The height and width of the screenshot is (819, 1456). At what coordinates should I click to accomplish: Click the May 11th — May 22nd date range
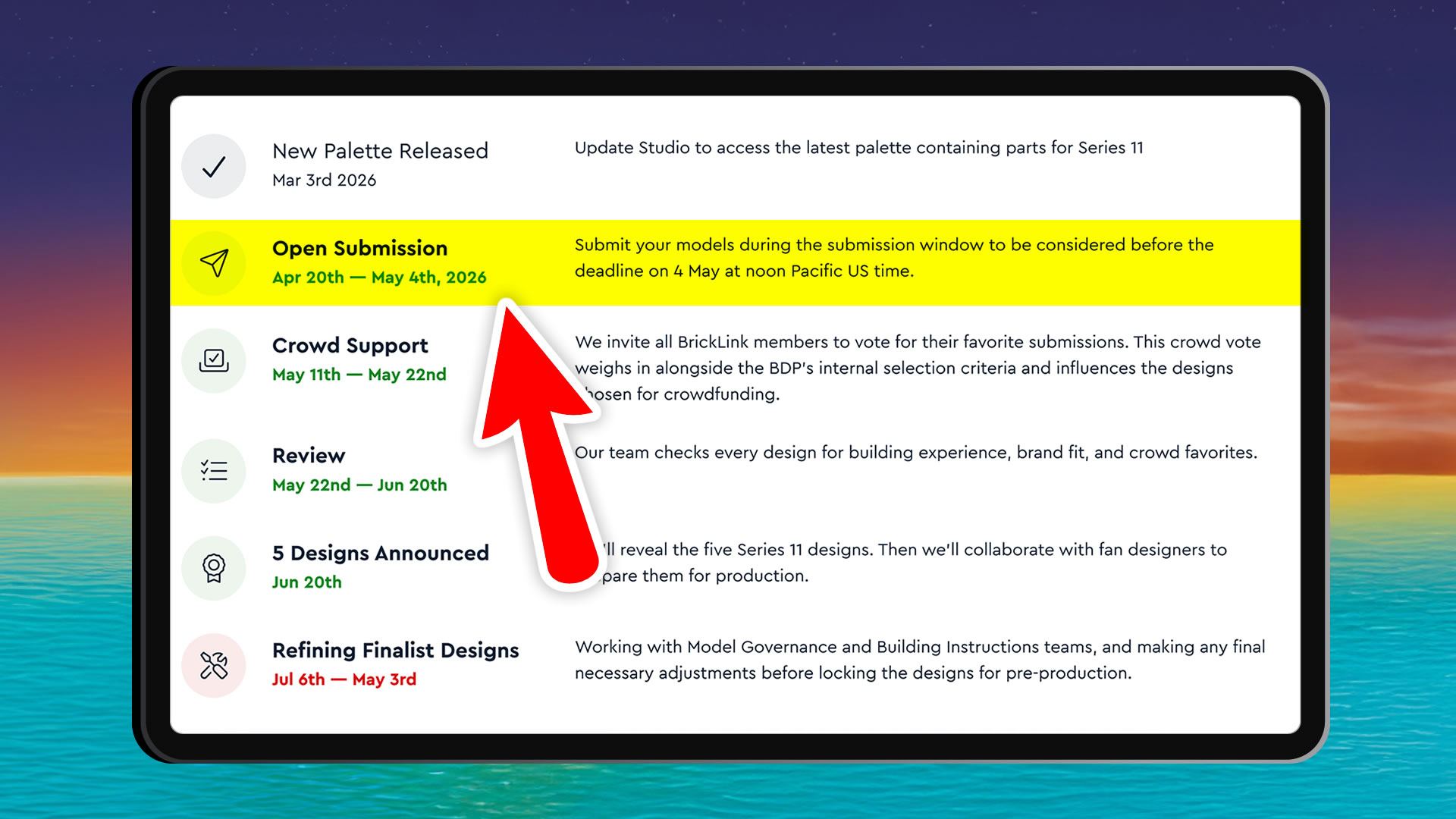(359, 375)
